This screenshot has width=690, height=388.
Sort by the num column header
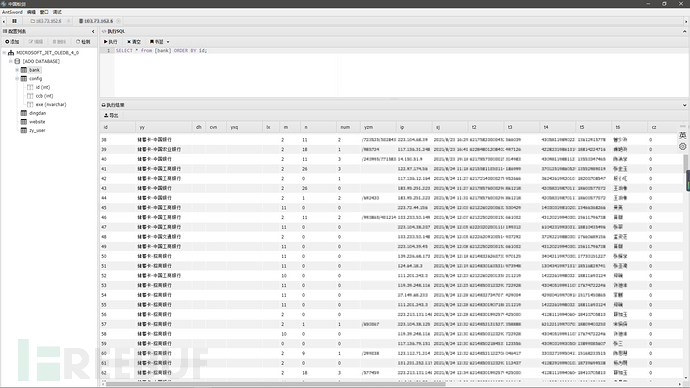(349, 127)
